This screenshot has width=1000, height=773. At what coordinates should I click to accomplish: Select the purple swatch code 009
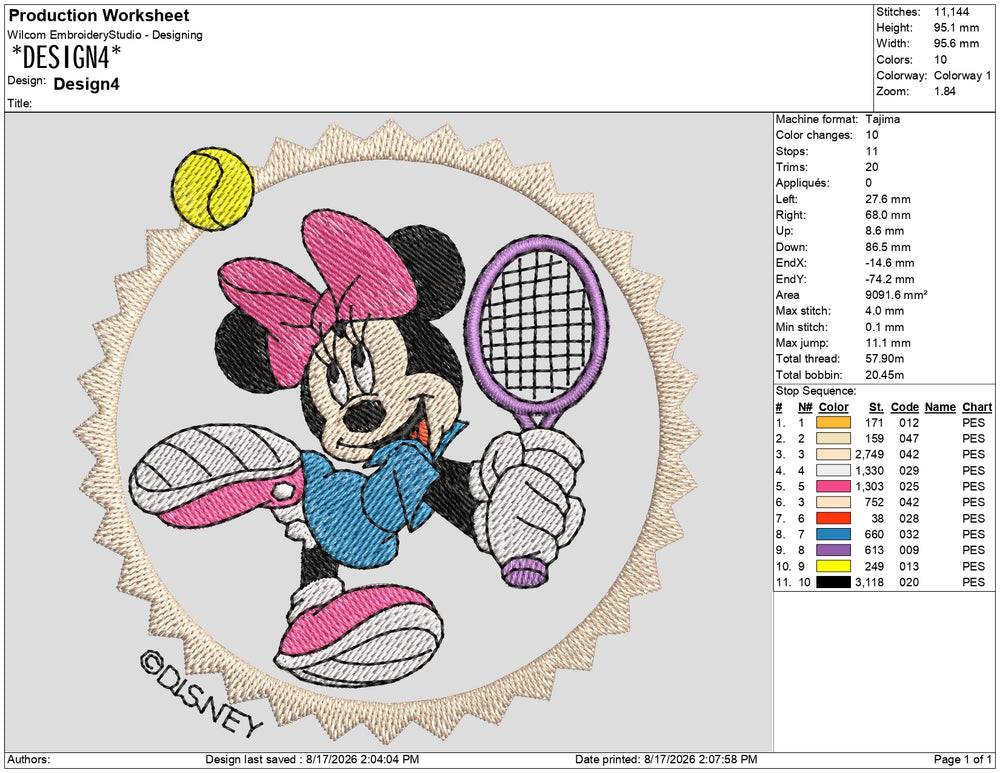[834, 550]
